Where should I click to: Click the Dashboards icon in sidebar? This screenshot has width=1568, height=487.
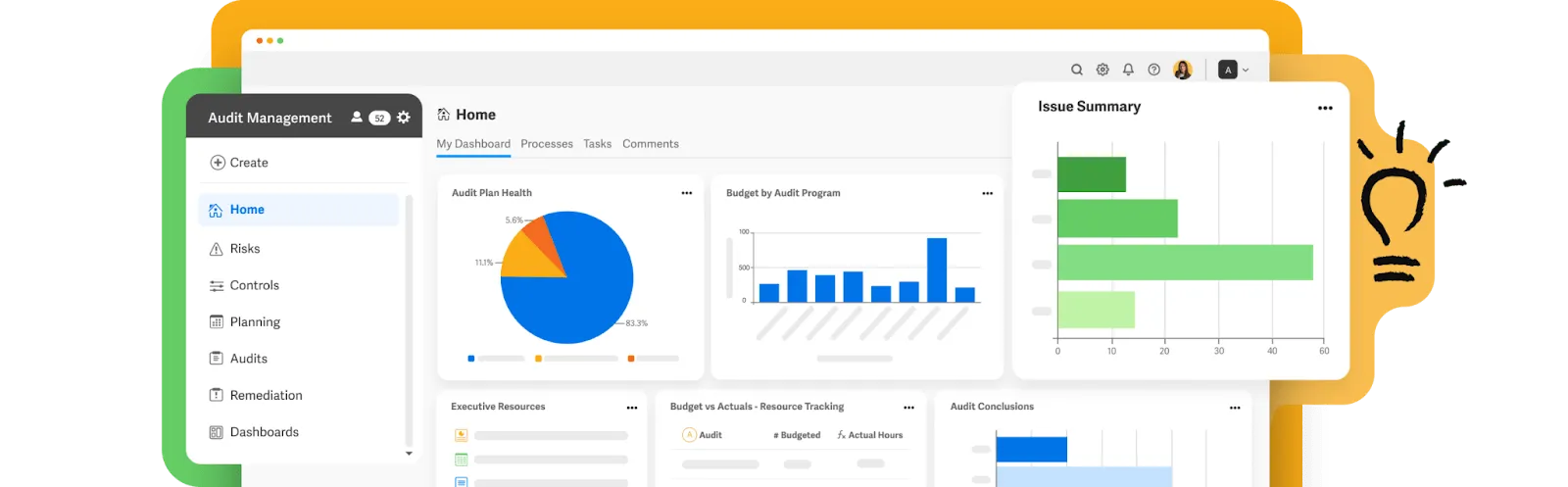pos(217,432)
